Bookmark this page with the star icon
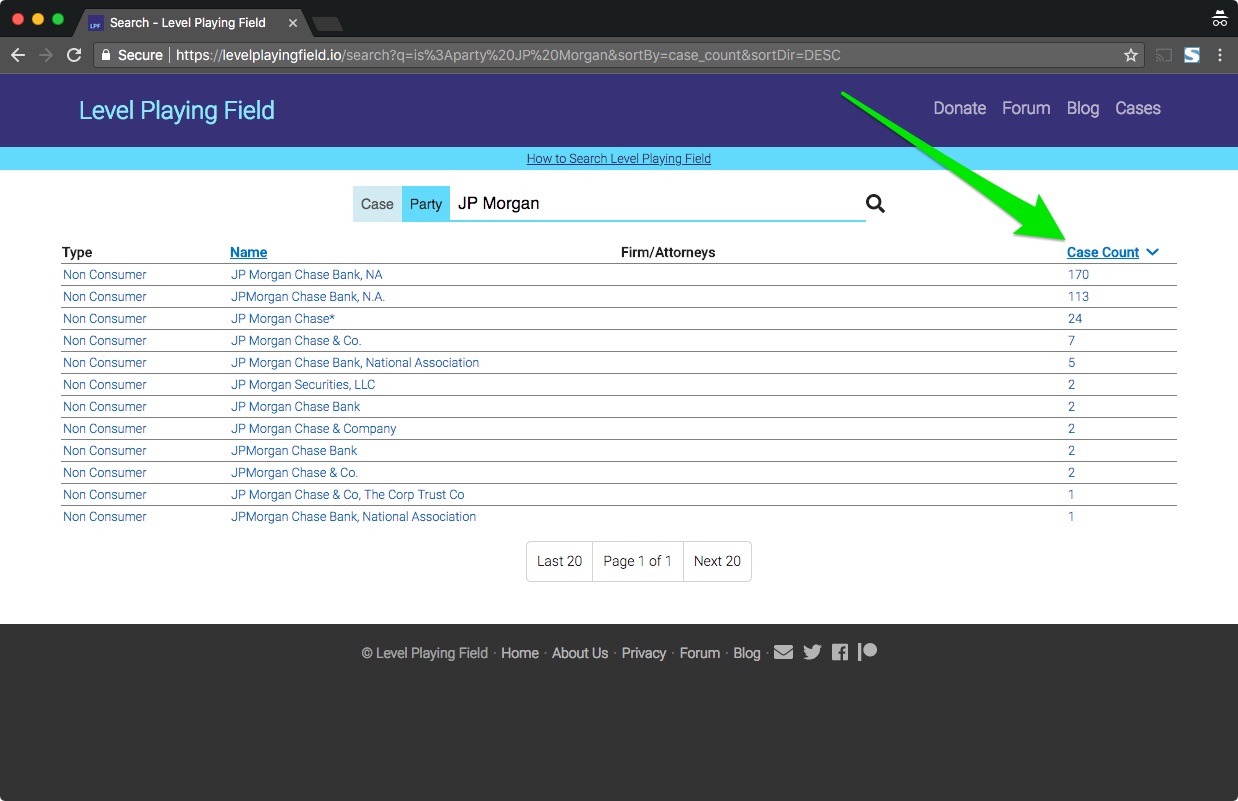Viewport: 1238px width, 801px height. [x=1131, y=55]
